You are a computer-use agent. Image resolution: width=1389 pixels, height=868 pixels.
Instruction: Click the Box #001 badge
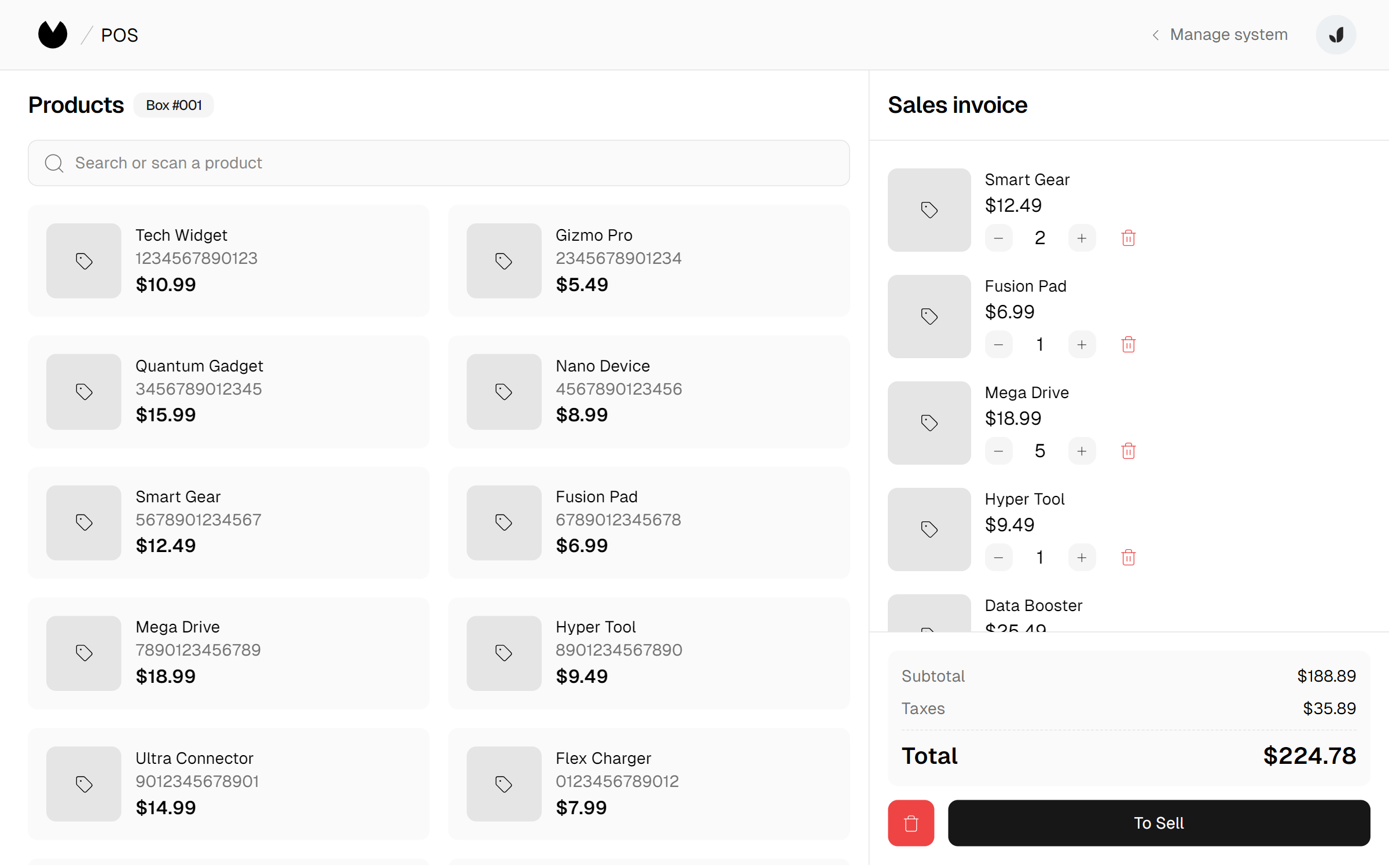coord(174,105)
